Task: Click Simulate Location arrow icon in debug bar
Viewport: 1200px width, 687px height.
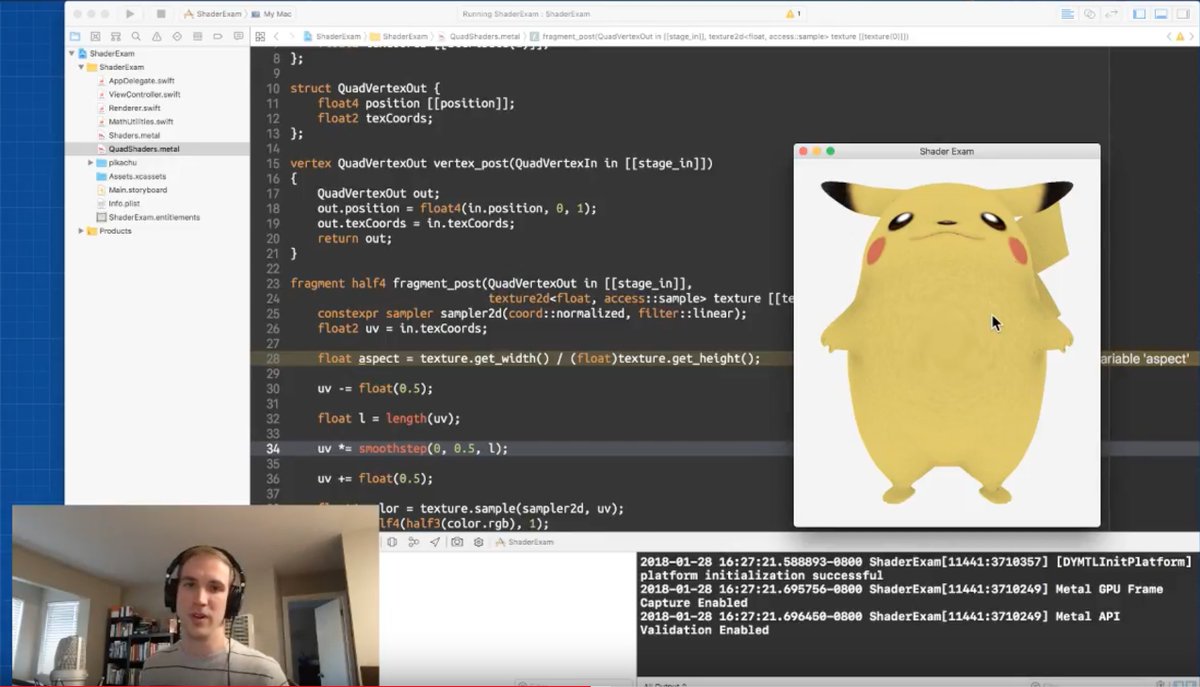Action: [x=434, y=542]
